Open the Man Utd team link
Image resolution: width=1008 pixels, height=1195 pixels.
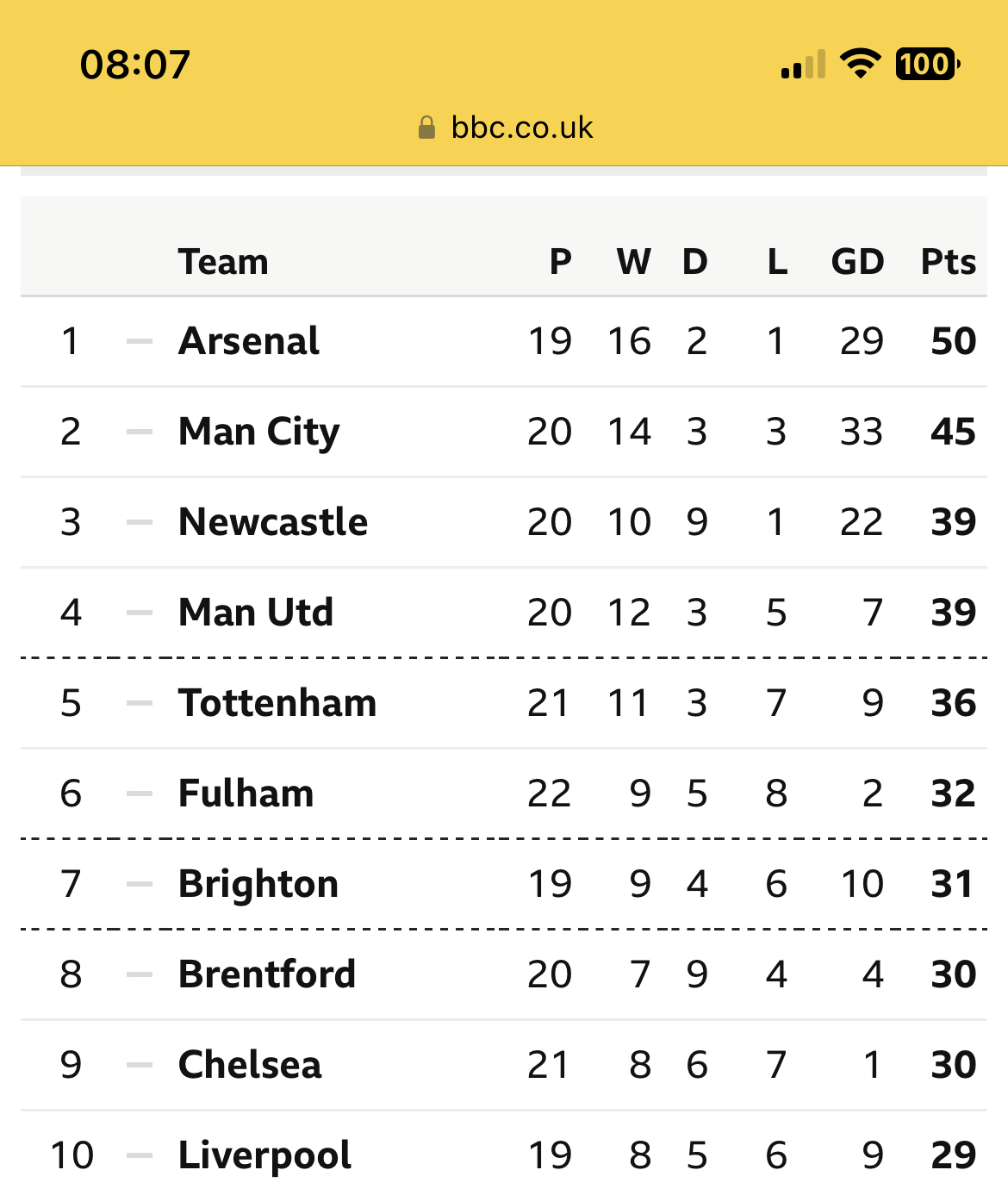coord(256,613)
